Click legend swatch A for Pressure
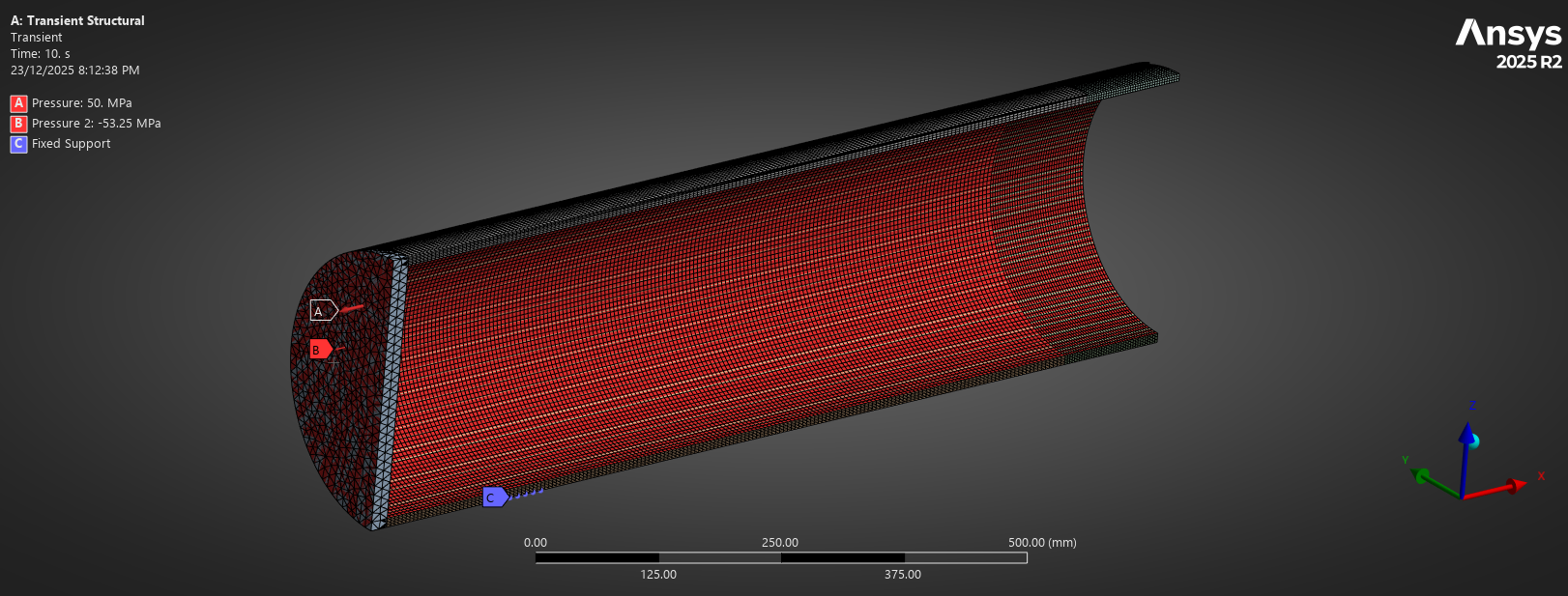Viewport: 1568px width, 596px height. pyautogui.click(x=18, y=103)
